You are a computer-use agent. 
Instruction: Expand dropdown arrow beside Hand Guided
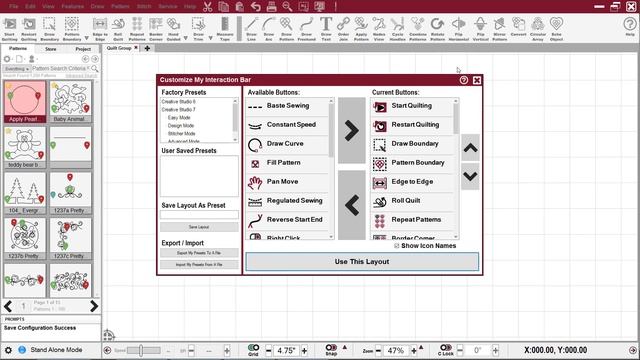pos(185,38)
